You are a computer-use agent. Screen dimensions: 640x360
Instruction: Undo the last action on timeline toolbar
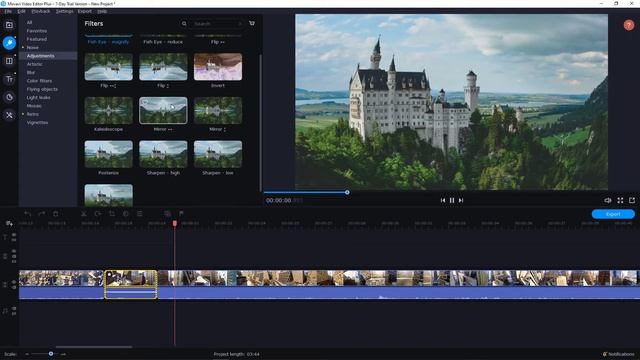pos(27,213)
